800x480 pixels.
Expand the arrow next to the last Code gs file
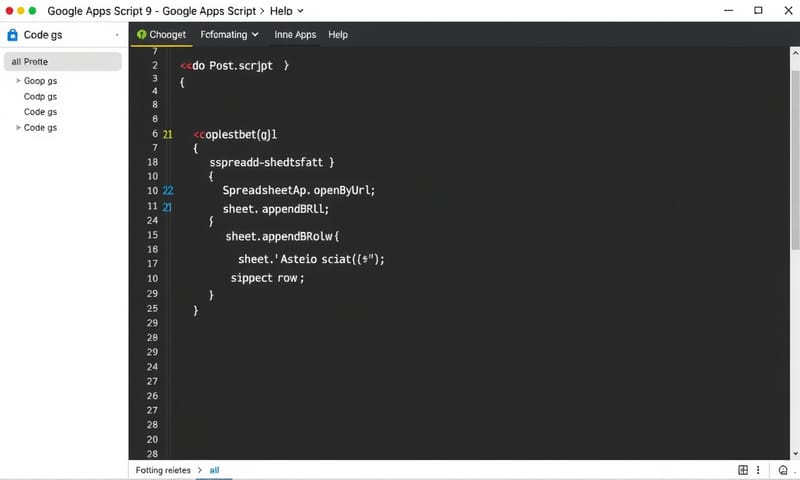pyautogui.click(x=18, y=128)
